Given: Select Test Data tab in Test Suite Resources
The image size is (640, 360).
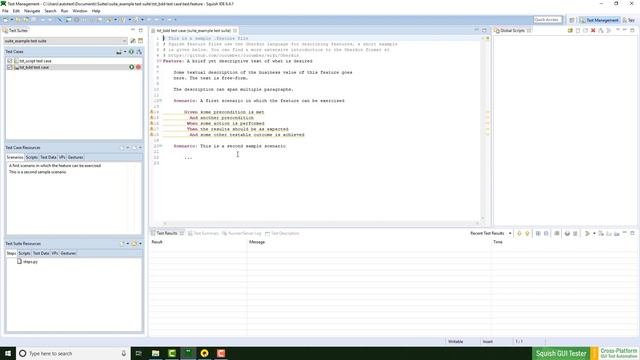Looking at the screenshot, I should (x=41, y=253).
